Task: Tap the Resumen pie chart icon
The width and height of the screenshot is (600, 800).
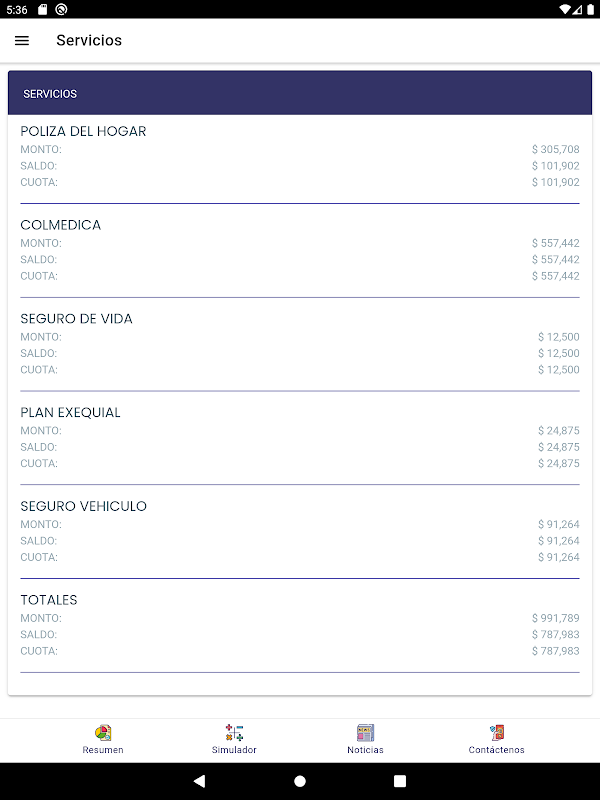Action: click(103, 732)
